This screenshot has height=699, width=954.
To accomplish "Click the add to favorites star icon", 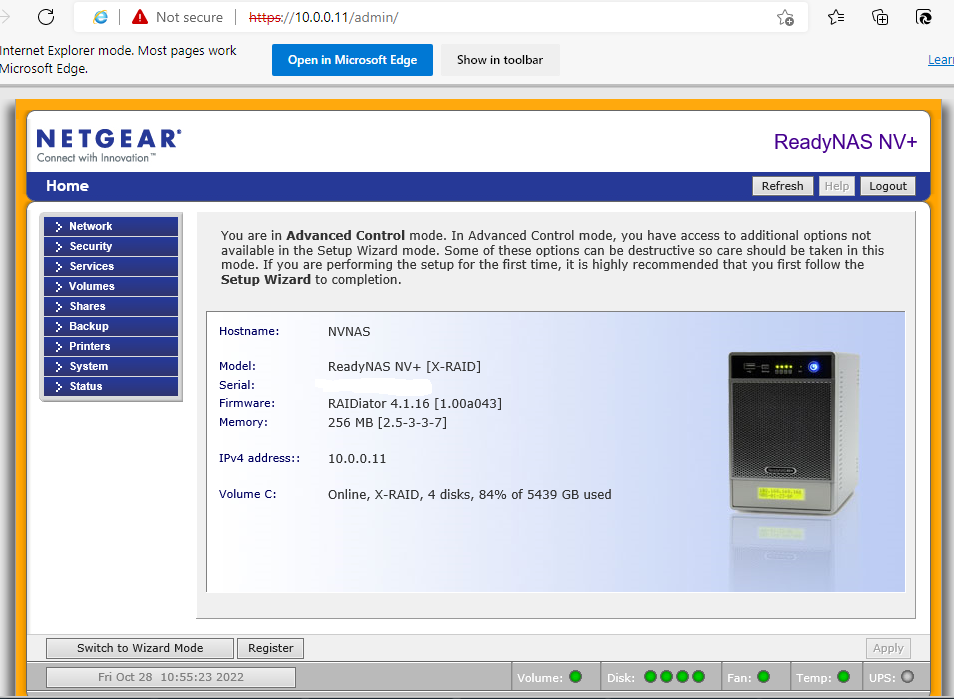I will coord(785,17).
